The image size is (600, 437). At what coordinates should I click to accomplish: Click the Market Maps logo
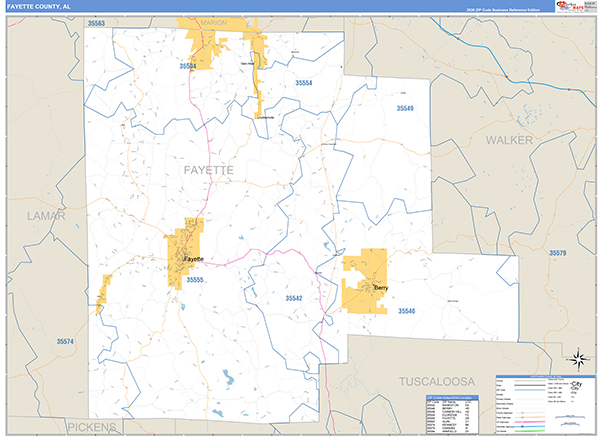coord(570,7)
